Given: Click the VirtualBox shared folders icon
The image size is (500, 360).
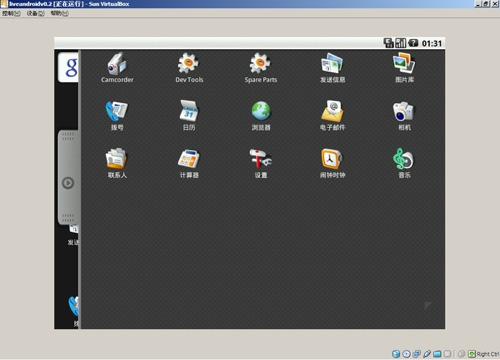Looking at the screenshot, I should click(437, 354).
